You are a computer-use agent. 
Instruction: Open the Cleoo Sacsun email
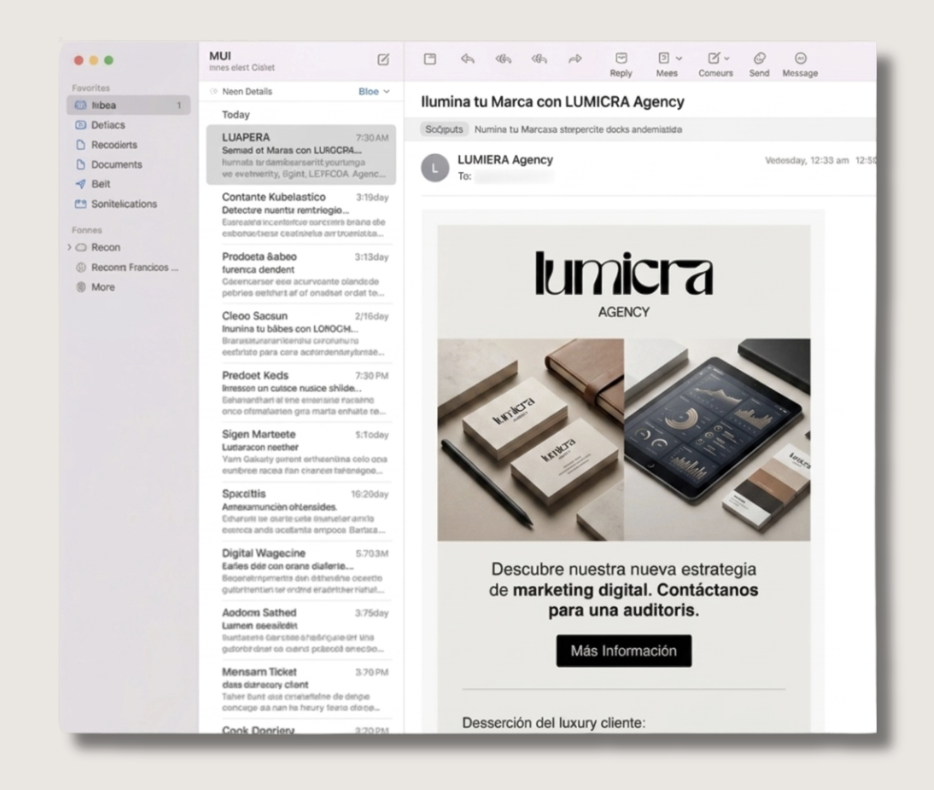click(x=301, y=334)
